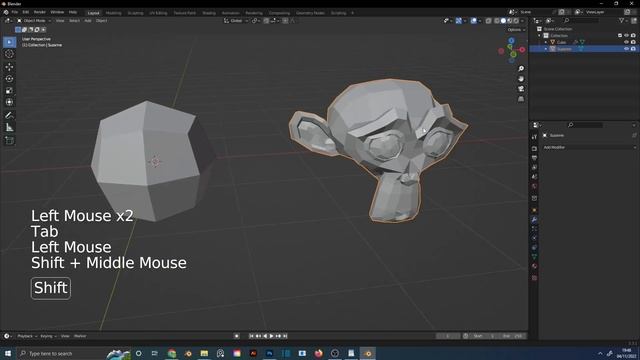Hide the Cube object in viewport

coord(627,42)
